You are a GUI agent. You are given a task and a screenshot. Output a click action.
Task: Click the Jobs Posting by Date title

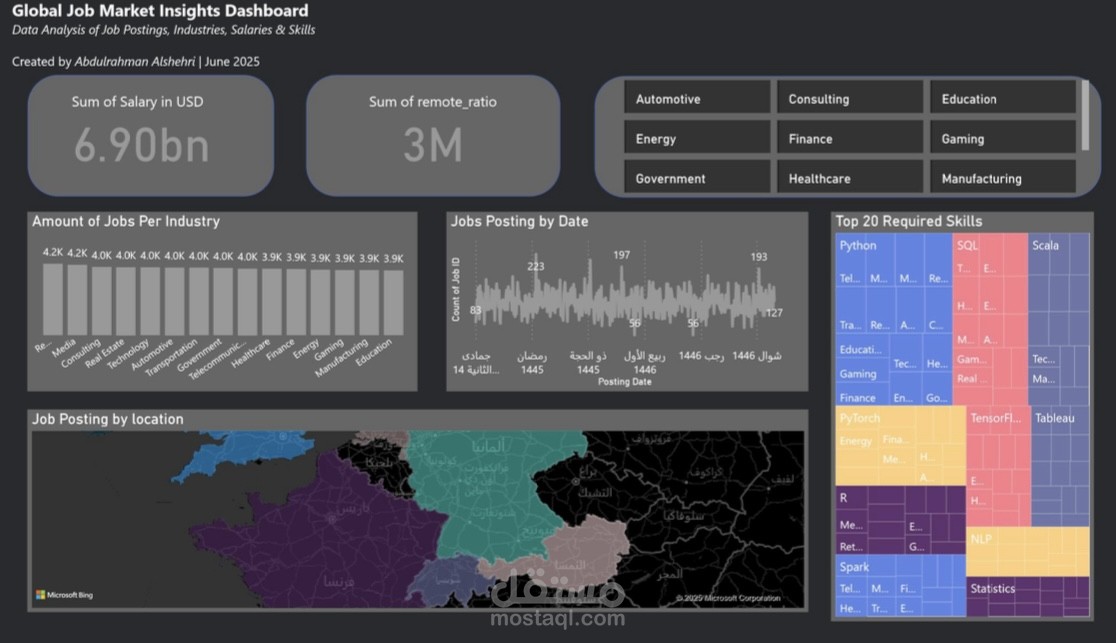point(520,221)
